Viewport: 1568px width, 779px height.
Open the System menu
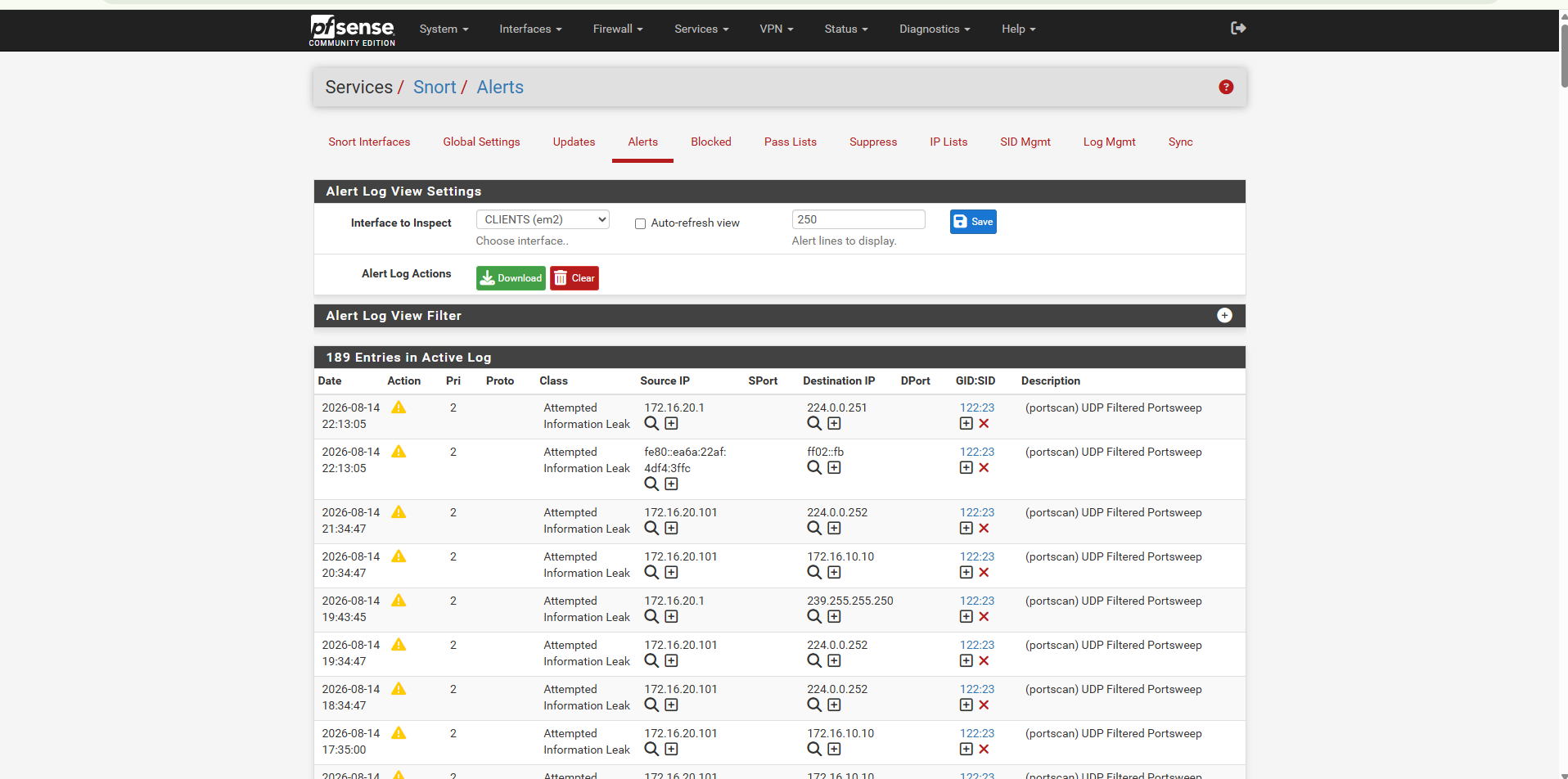[x=444, y=29]
